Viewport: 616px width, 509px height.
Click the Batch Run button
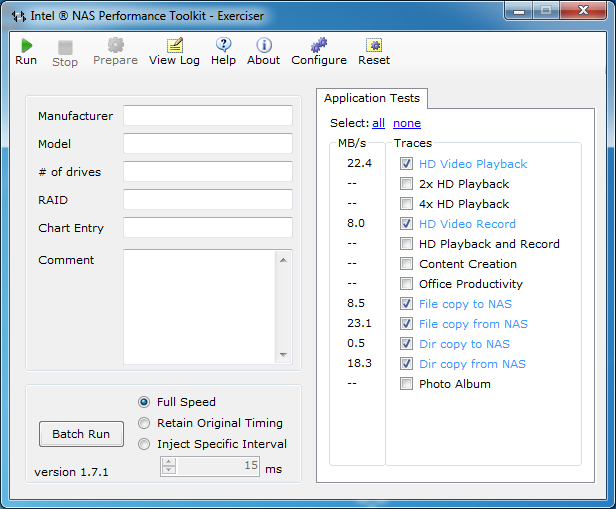pyautogui.click(x=81, y=434)
